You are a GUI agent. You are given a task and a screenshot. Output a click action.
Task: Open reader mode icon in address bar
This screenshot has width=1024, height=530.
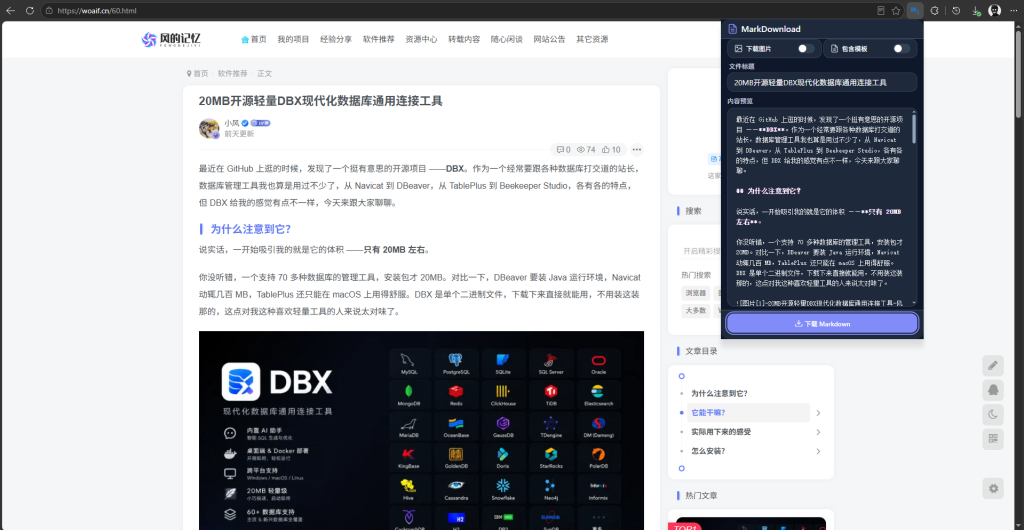pyautogui.click(x=881, y=10)
